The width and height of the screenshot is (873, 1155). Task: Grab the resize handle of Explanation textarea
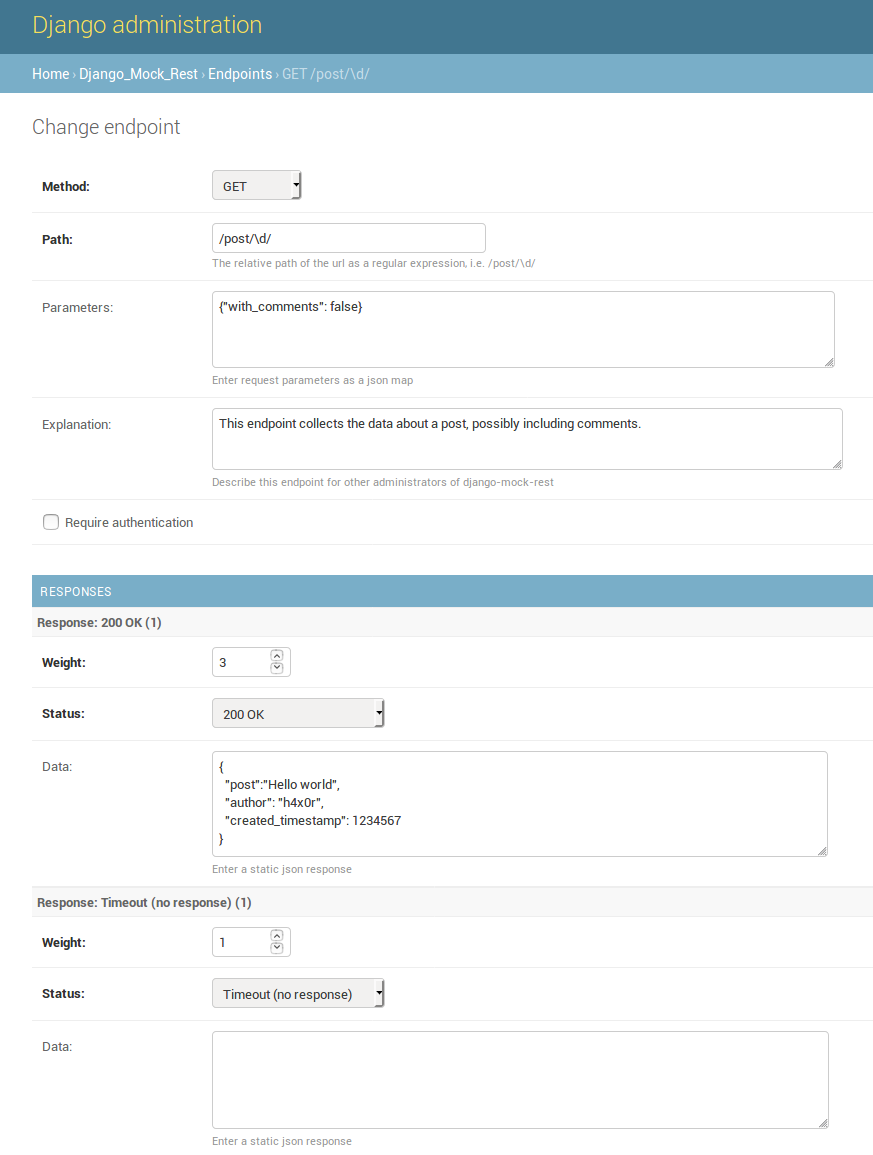(837, 464)
